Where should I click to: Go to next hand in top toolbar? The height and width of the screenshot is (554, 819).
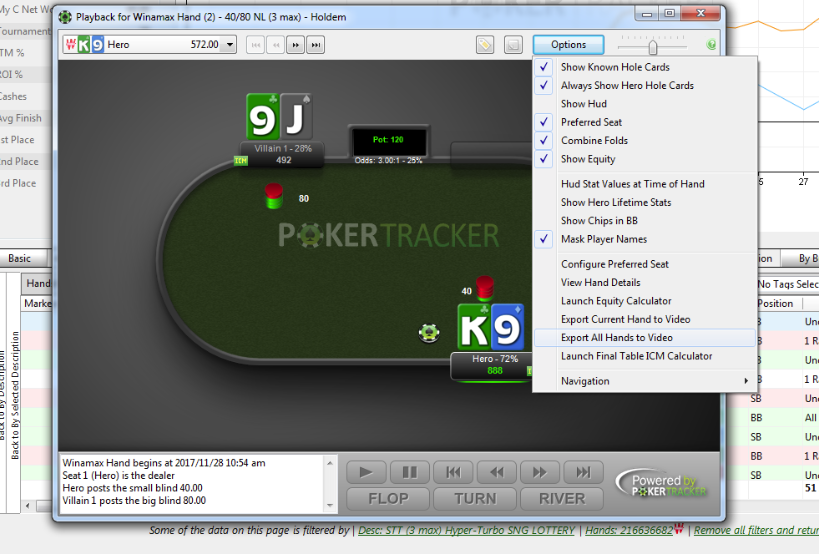click(x=296, y=45)
